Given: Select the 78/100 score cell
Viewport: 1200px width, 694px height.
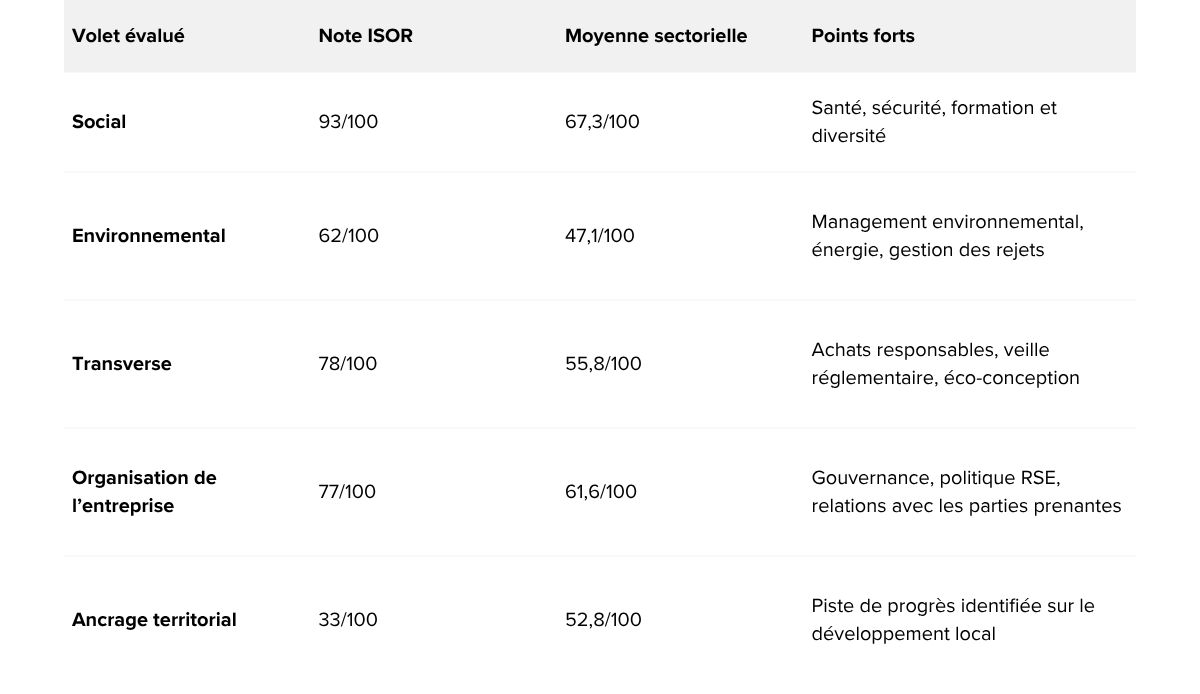Looking at the screenshot, I should (348, 364).
